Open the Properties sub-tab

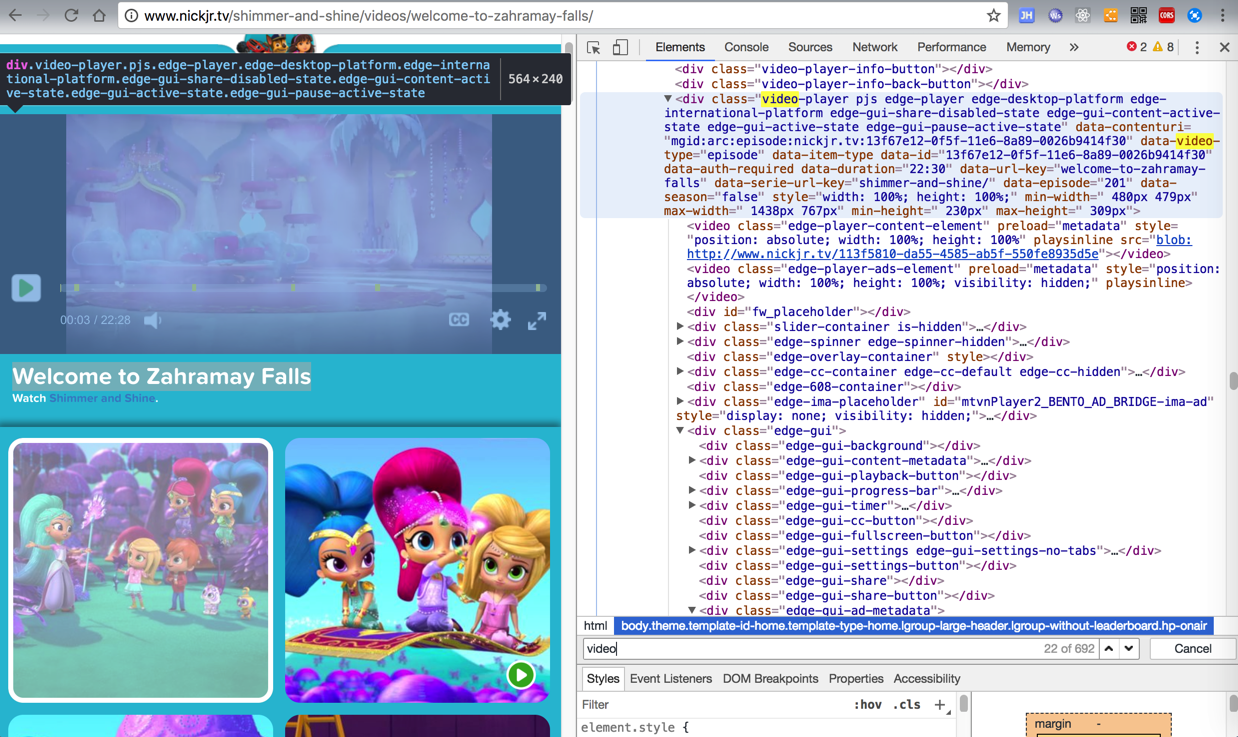coord(856,679)
